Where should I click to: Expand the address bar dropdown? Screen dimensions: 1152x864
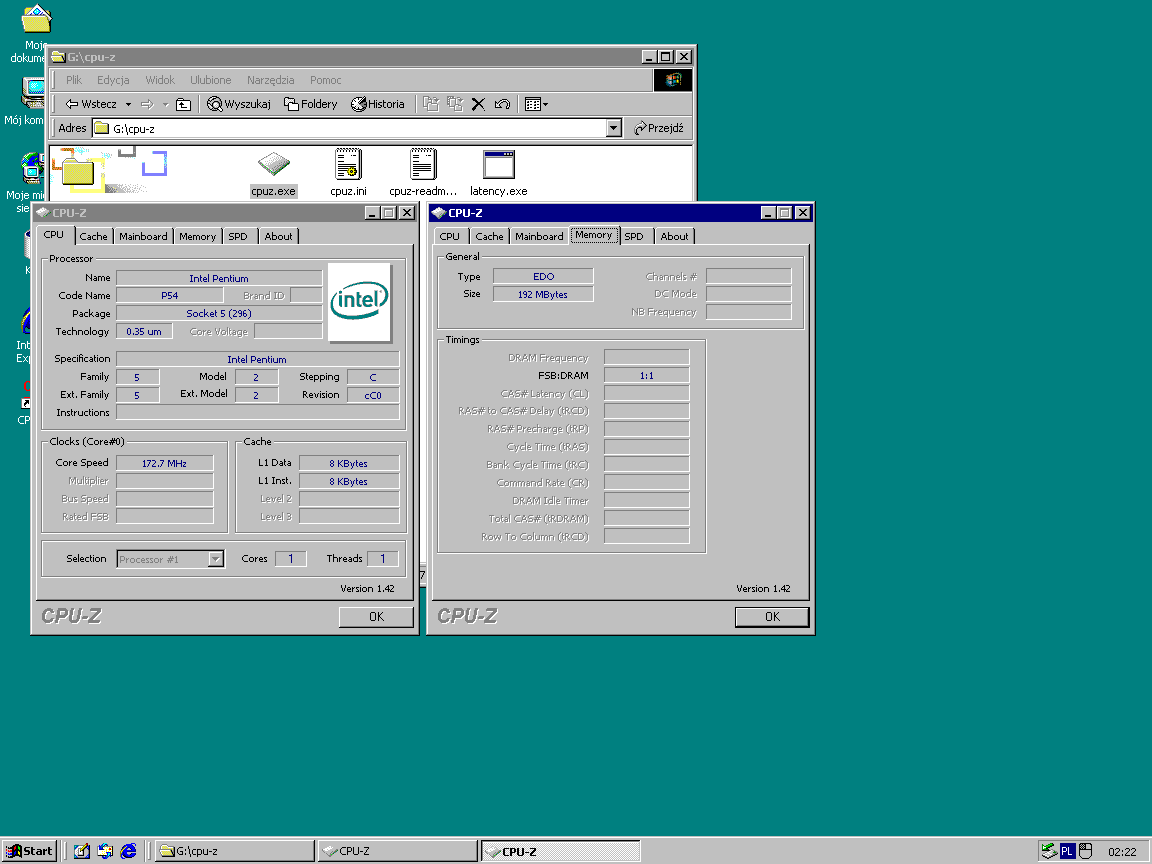click(614, 129)
